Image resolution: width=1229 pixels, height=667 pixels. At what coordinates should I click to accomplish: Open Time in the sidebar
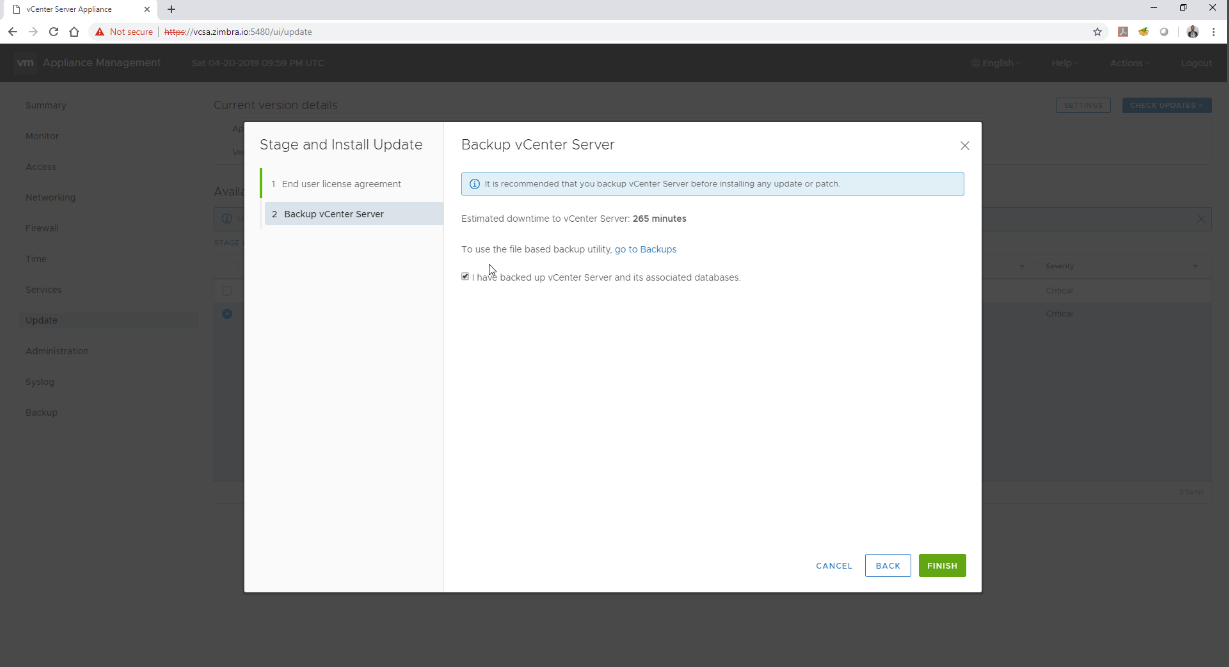click(36, 259)
